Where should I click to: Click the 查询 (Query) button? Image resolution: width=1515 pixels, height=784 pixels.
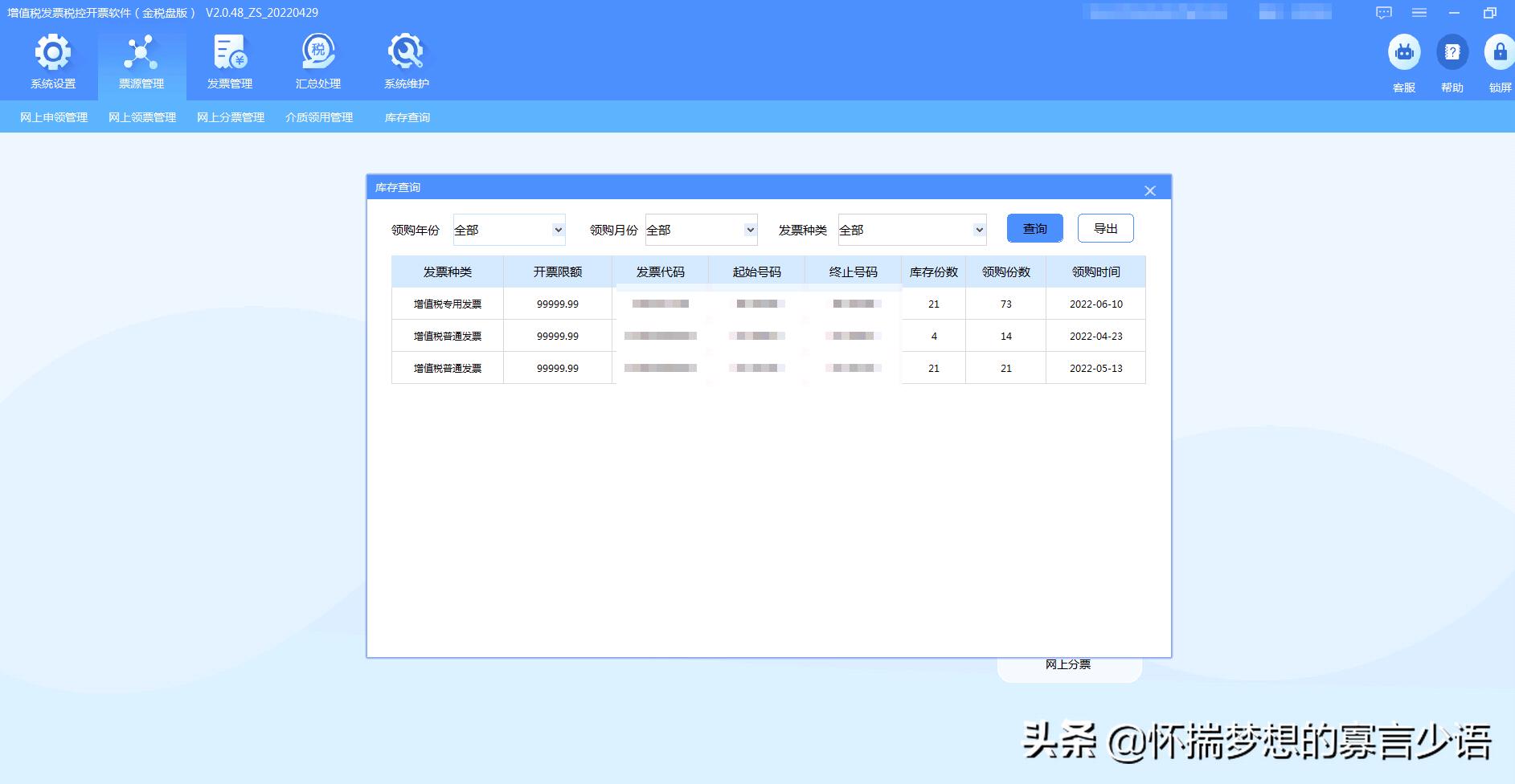(x=1034, y=228)
